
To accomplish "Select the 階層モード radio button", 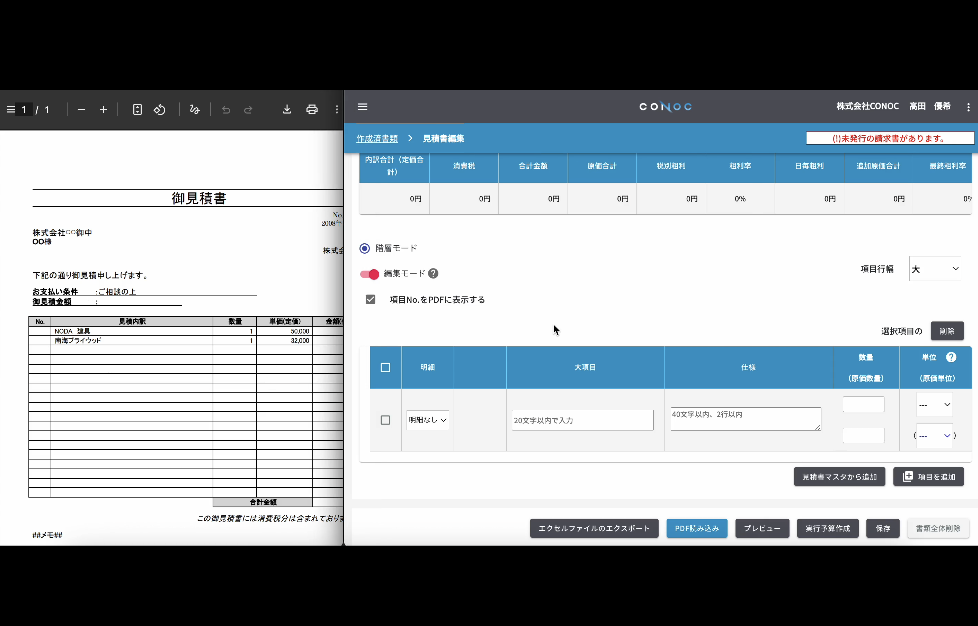I will click(x=365, y=248).
